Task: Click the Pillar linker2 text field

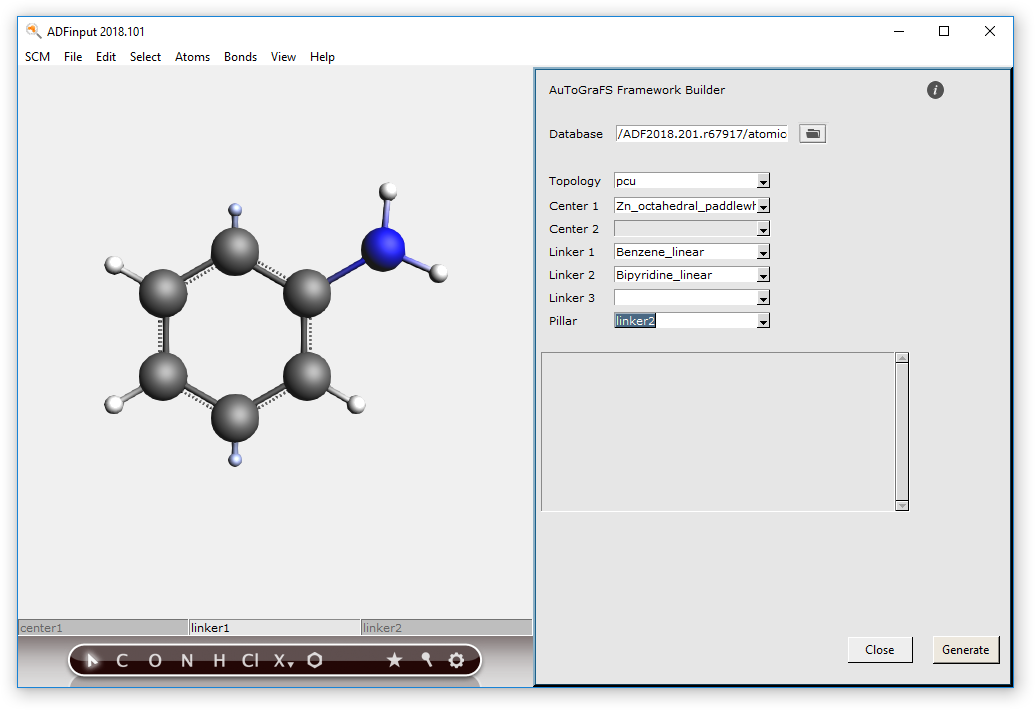Action: (x=685, y=321)
